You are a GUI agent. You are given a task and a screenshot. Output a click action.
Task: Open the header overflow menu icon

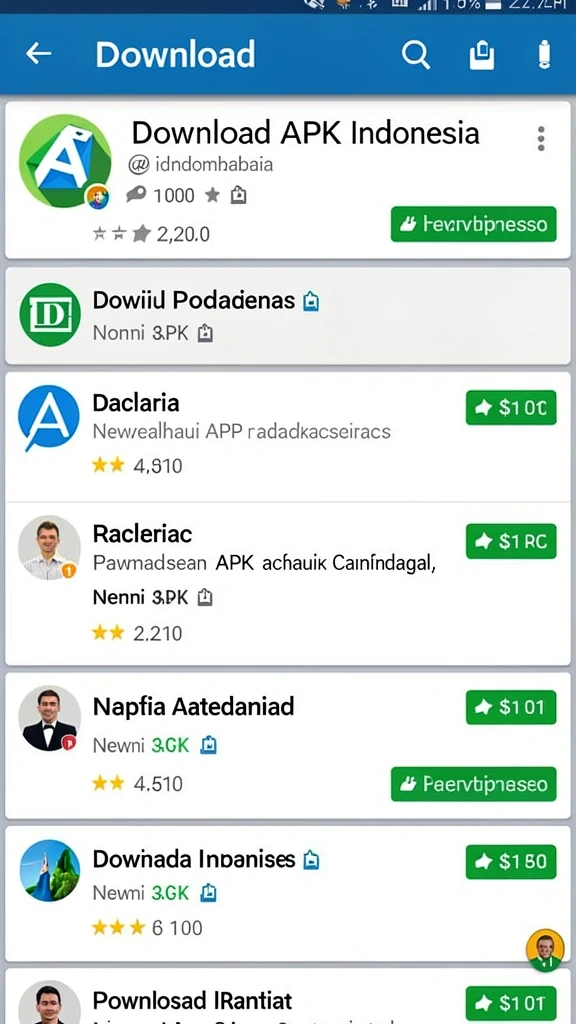543,54
